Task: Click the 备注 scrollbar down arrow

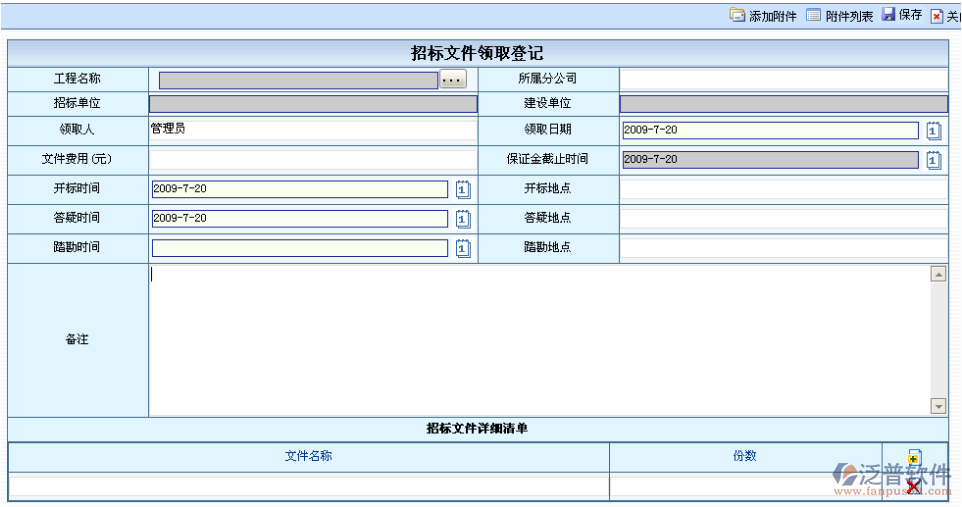Action: coord(938,406)
